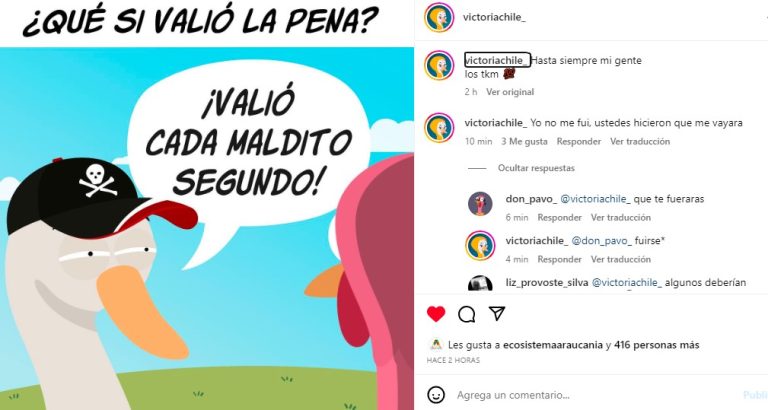This screenshot has width=768, height=410.
Task: Click Responder under the fuirse reply
Action: click(559, 259)
